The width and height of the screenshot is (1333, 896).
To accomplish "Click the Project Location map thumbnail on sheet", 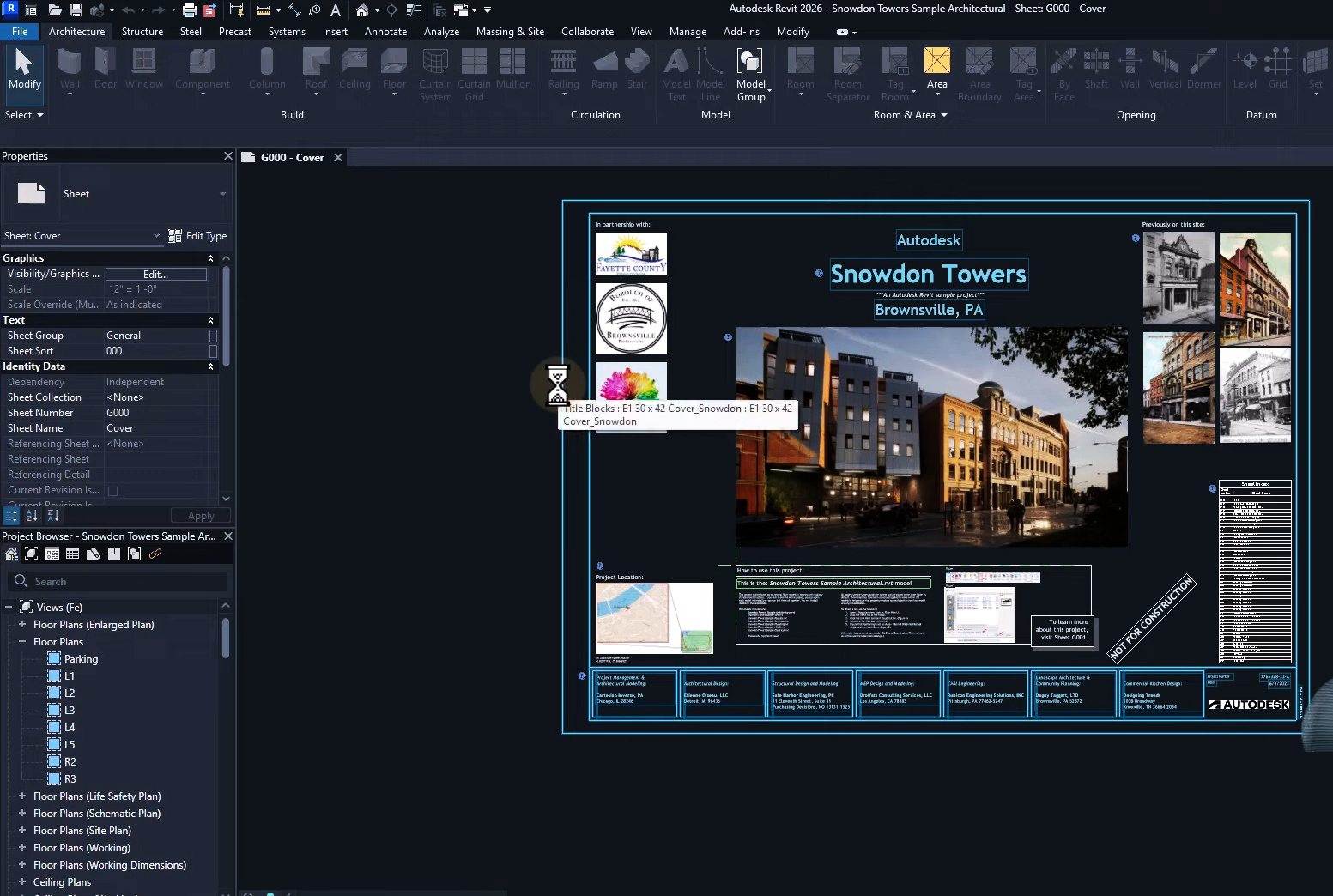I will pos(654,618).
